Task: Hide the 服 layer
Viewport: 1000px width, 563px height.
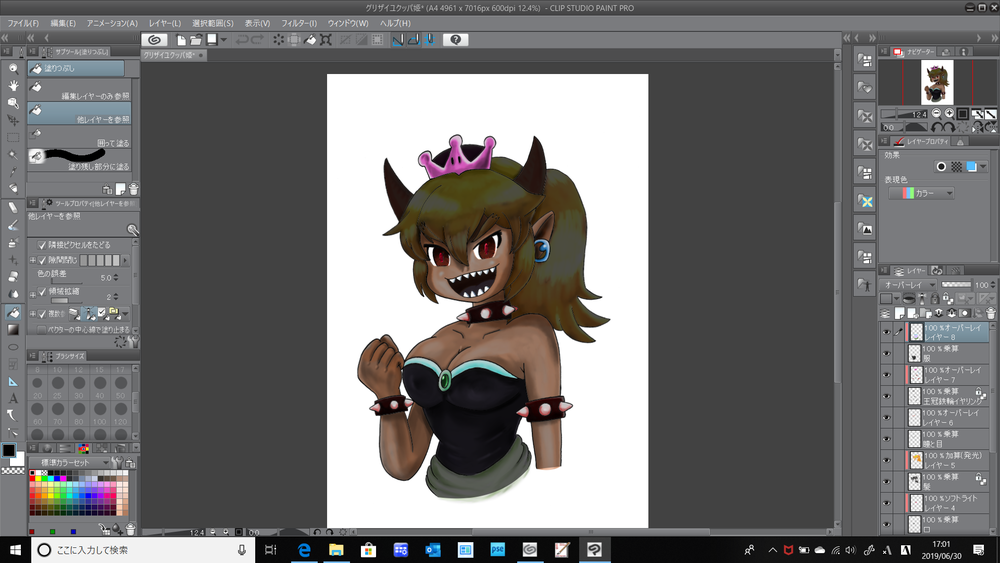Action: click(886, 353)
